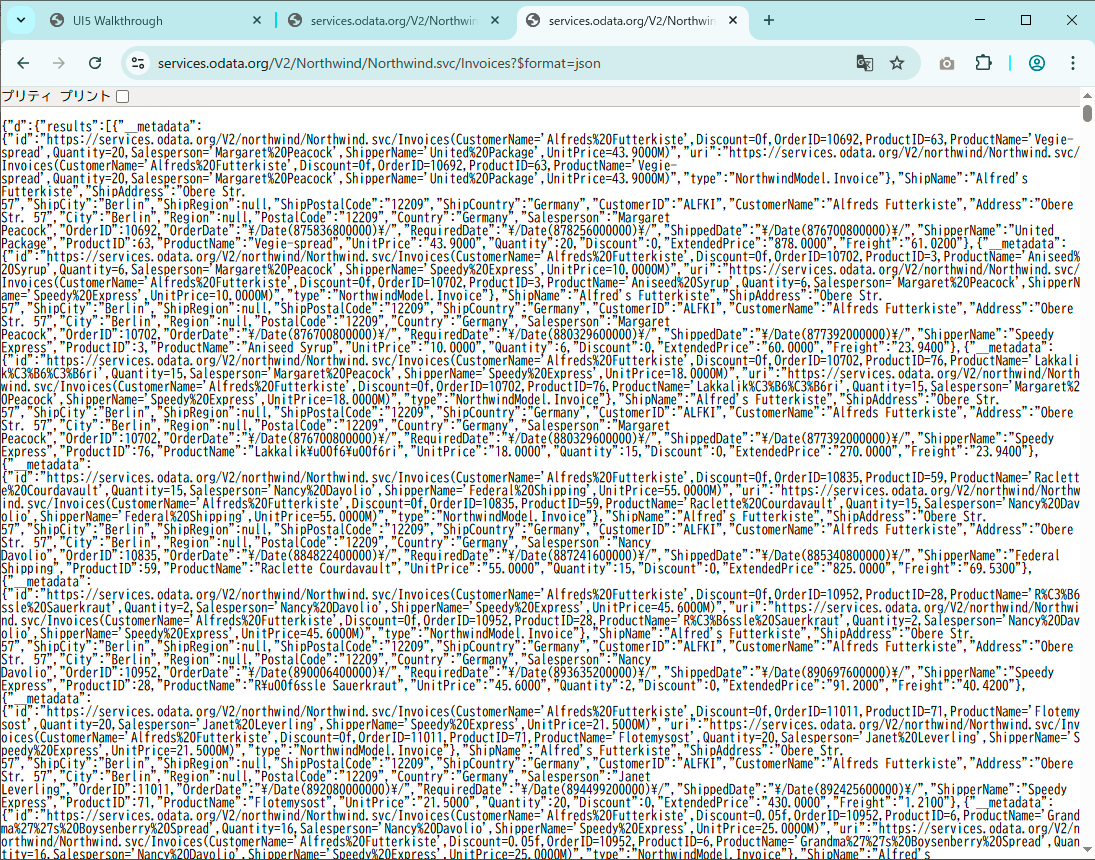Open the site settings icon in address bar
The image size is (1095, 860).
click(x=134, y=62)
